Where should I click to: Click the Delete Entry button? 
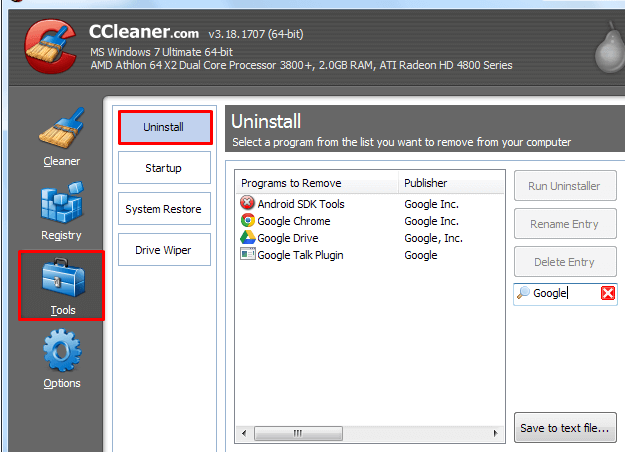click(x=565, y=262)
